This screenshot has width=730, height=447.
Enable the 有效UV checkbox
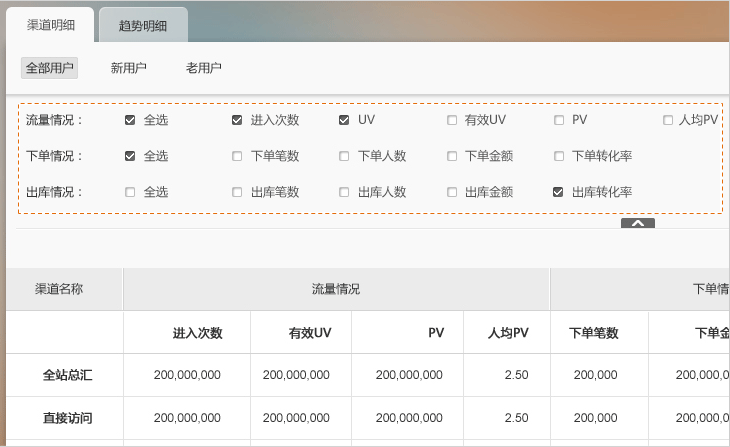tap(452, 120)
